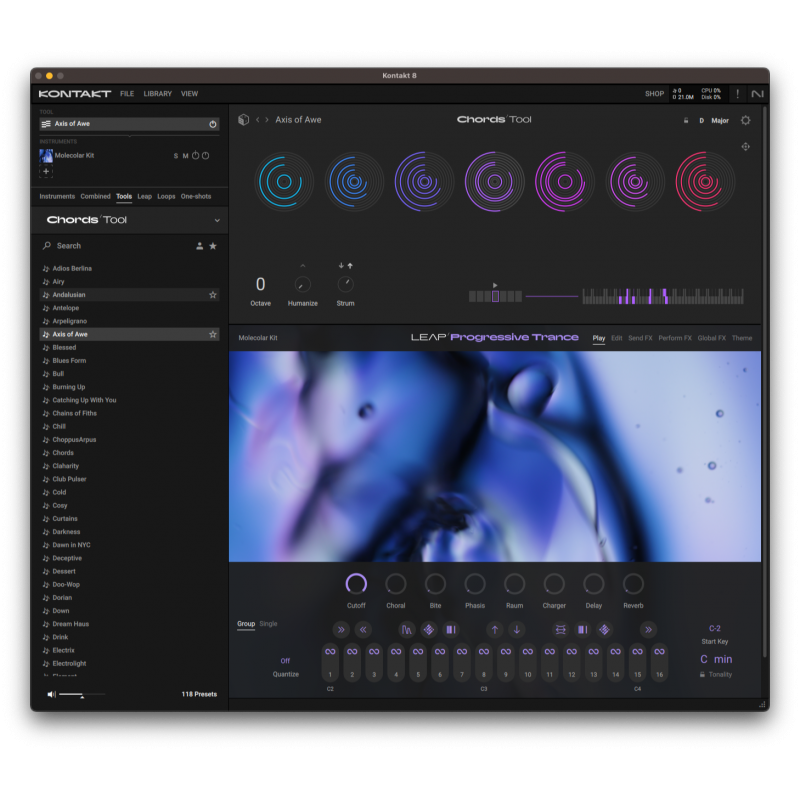Load the Dream Haus preset
The width and height of the screenshot is (800, 800).
click(130, 624)
